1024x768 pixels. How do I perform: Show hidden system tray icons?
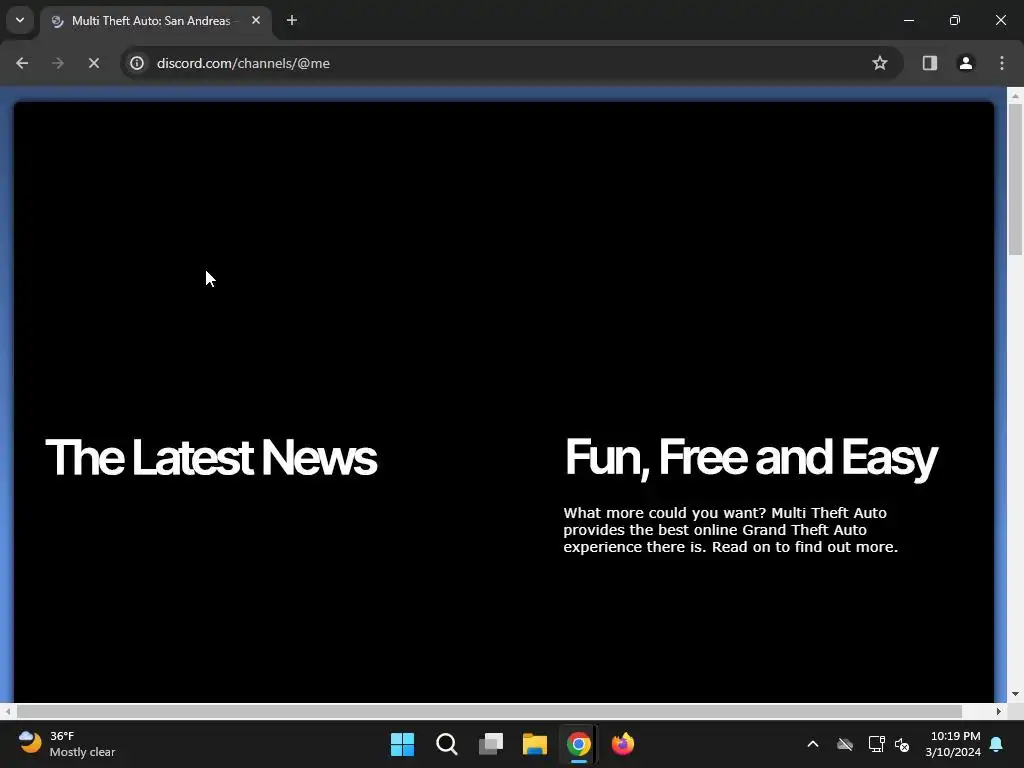(813, 744)
